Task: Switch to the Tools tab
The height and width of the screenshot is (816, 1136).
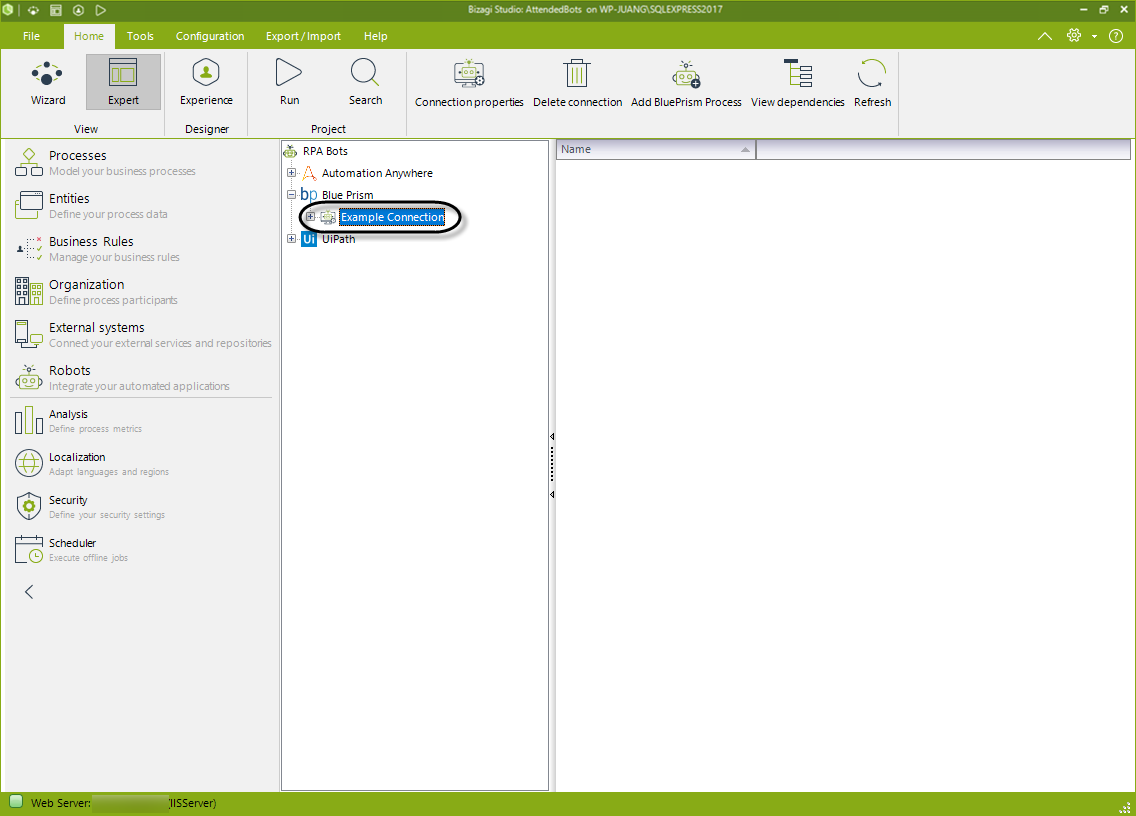Action: tap(140, 36)
